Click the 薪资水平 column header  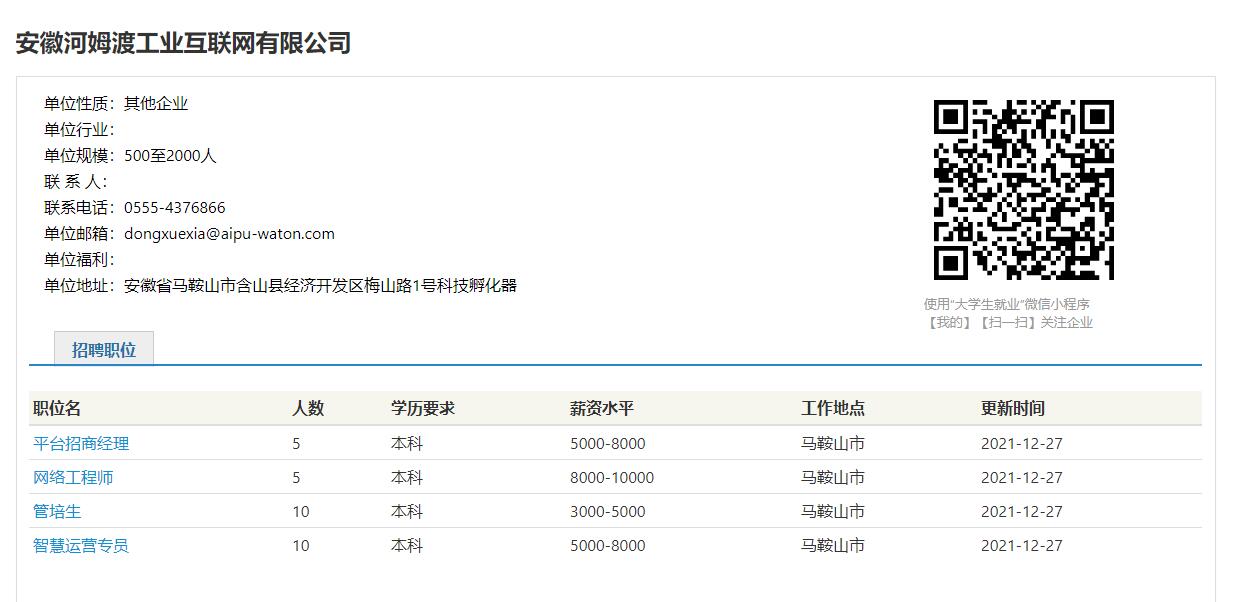(602, 408)
